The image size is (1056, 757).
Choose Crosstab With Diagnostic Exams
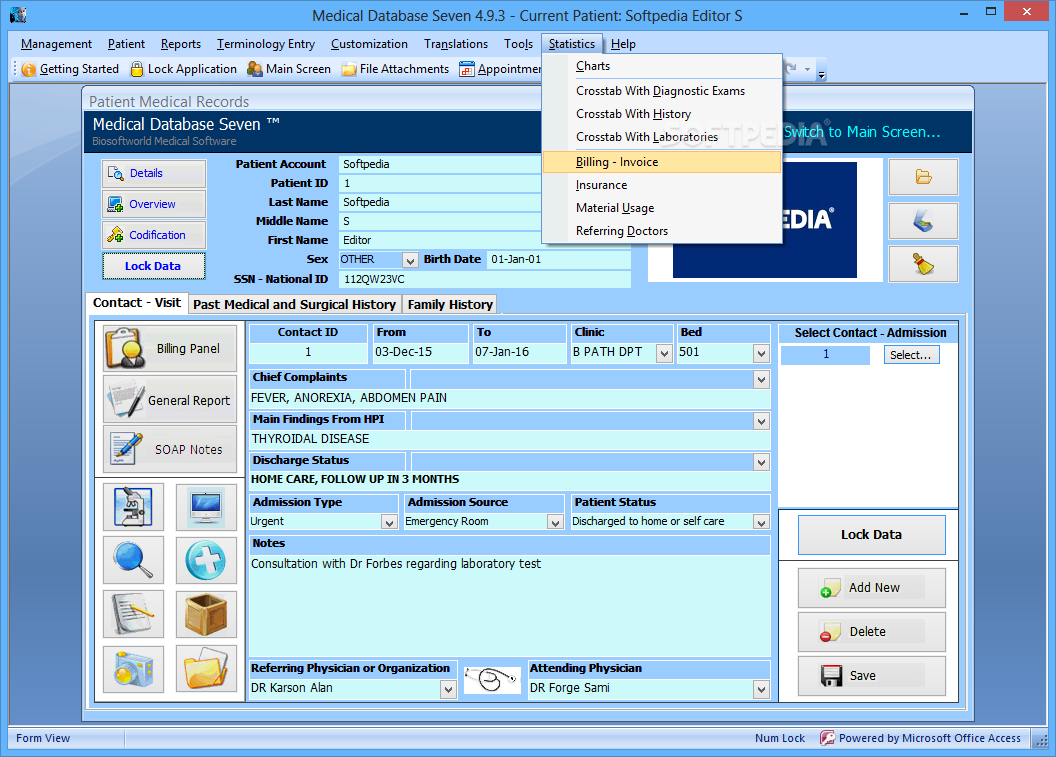pos(662,91)
